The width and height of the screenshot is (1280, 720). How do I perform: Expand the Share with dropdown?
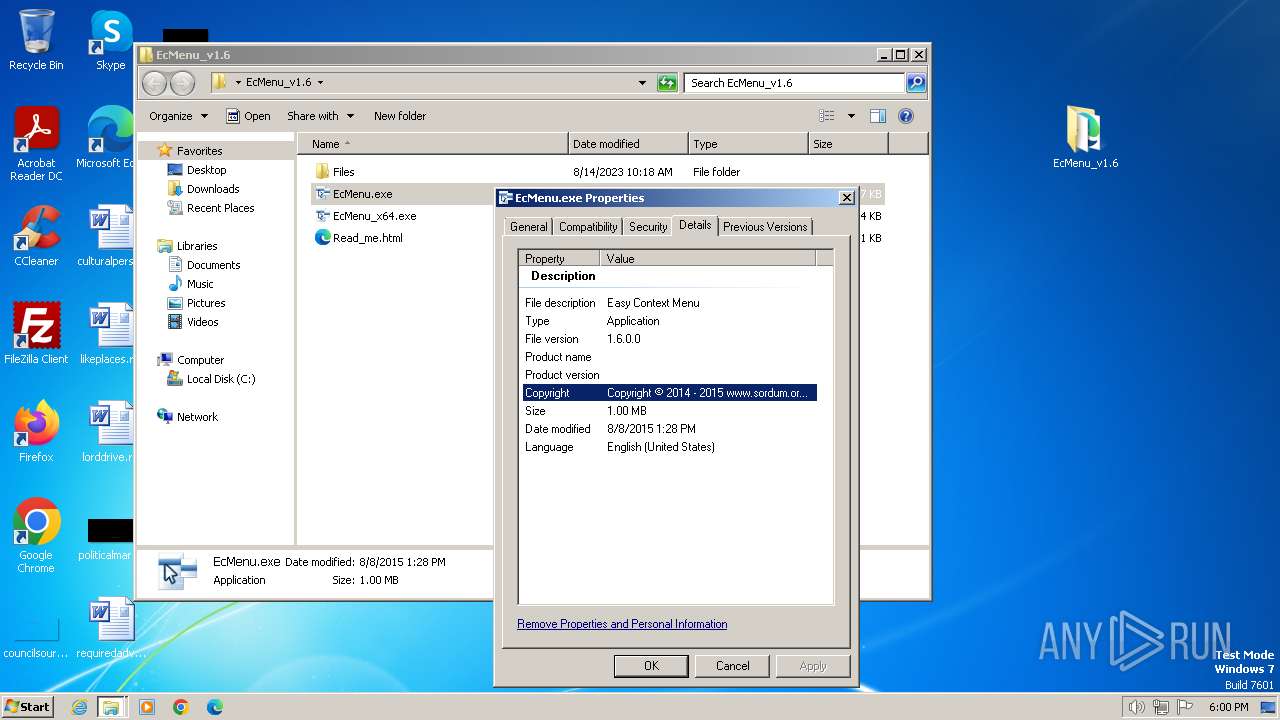tap(320, 116)
